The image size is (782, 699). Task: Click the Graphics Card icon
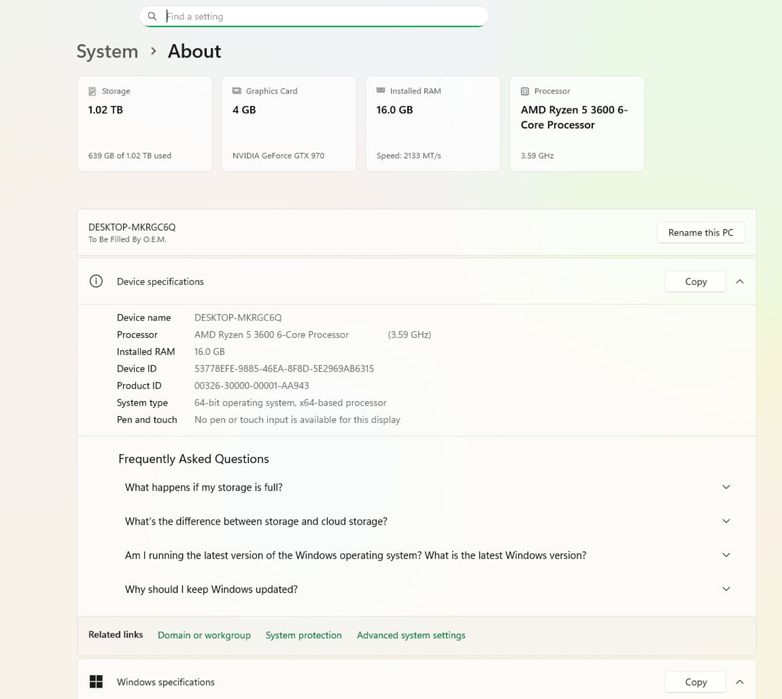click(x=237, y=91)
